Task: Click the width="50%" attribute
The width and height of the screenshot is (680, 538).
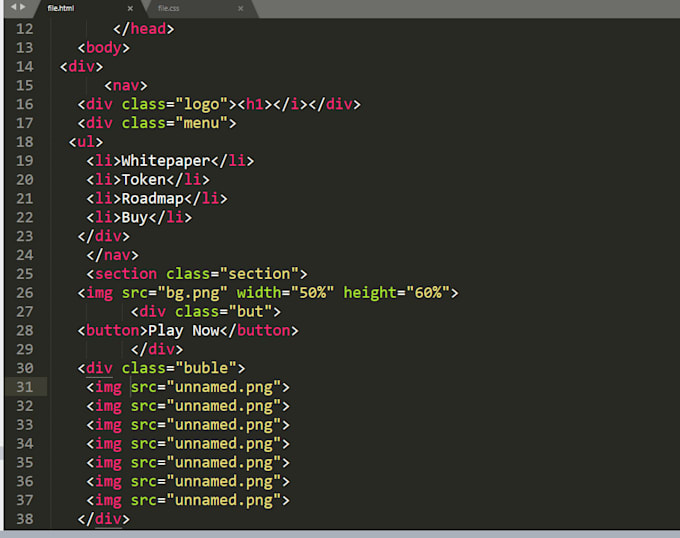Action: click(285, 293)
